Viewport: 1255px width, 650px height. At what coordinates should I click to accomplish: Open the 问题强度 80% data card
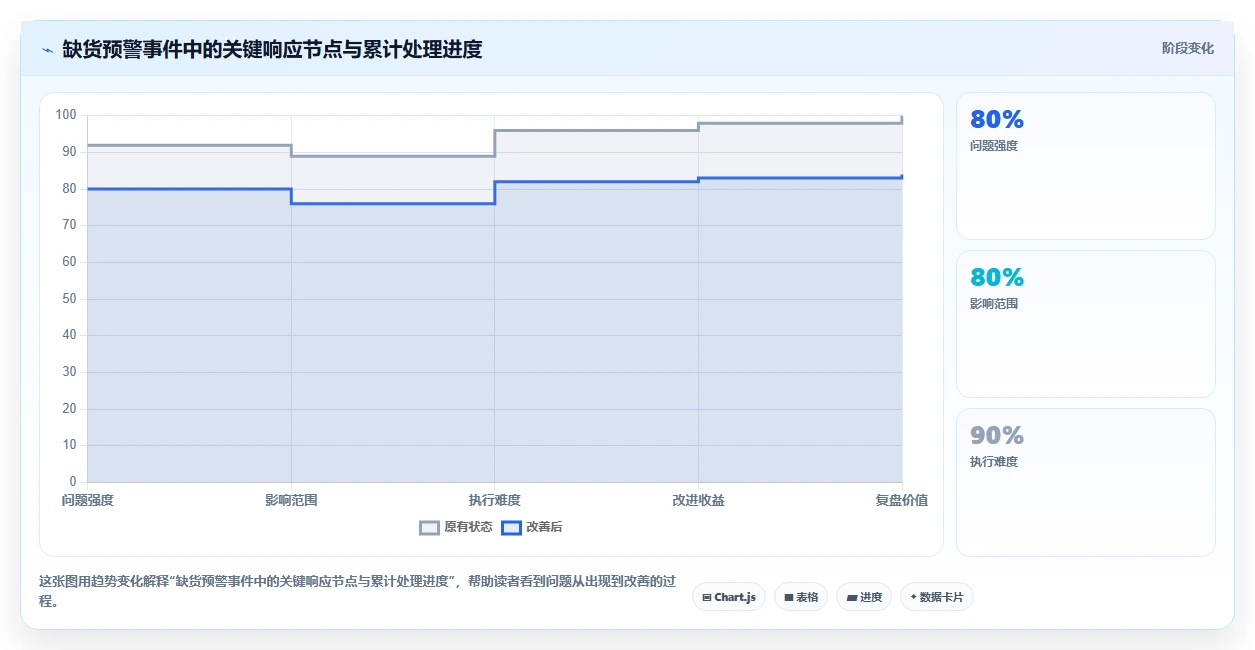pyautogui.click(x=1086, y=166)
